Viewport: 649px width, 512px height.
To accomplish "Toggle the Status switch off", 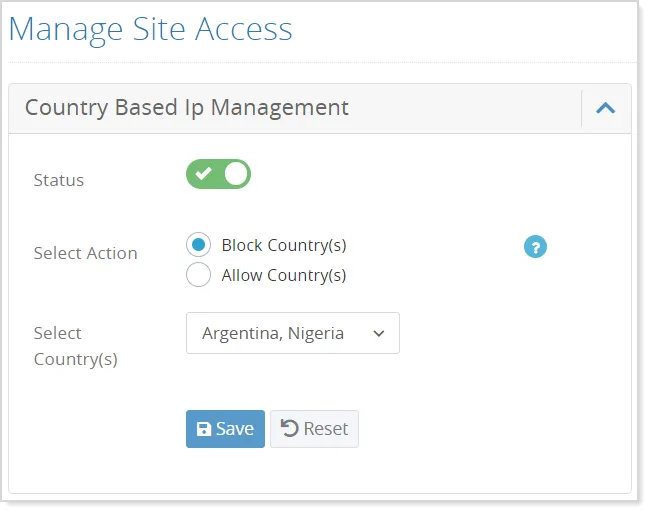I will pyautogui.click(x=218, y=174).
